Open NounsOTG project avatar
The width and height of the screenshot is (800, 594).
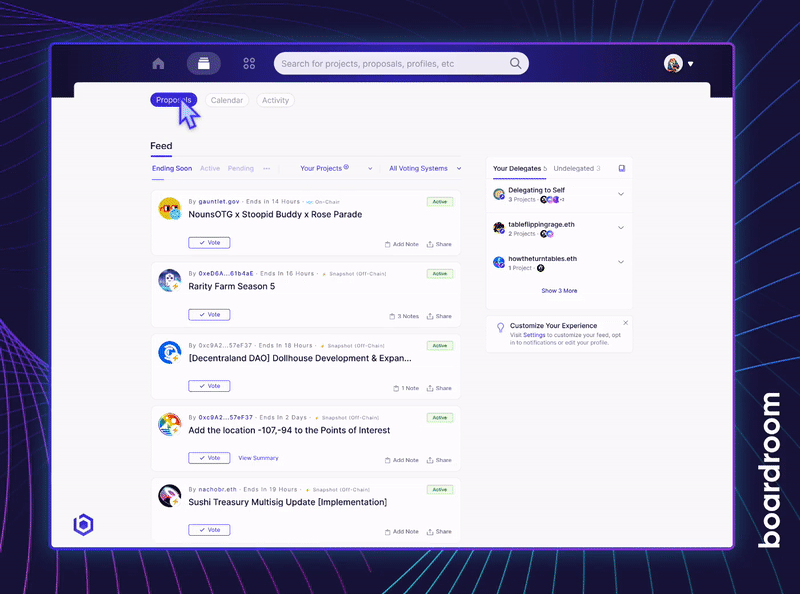tap(169, 209)
